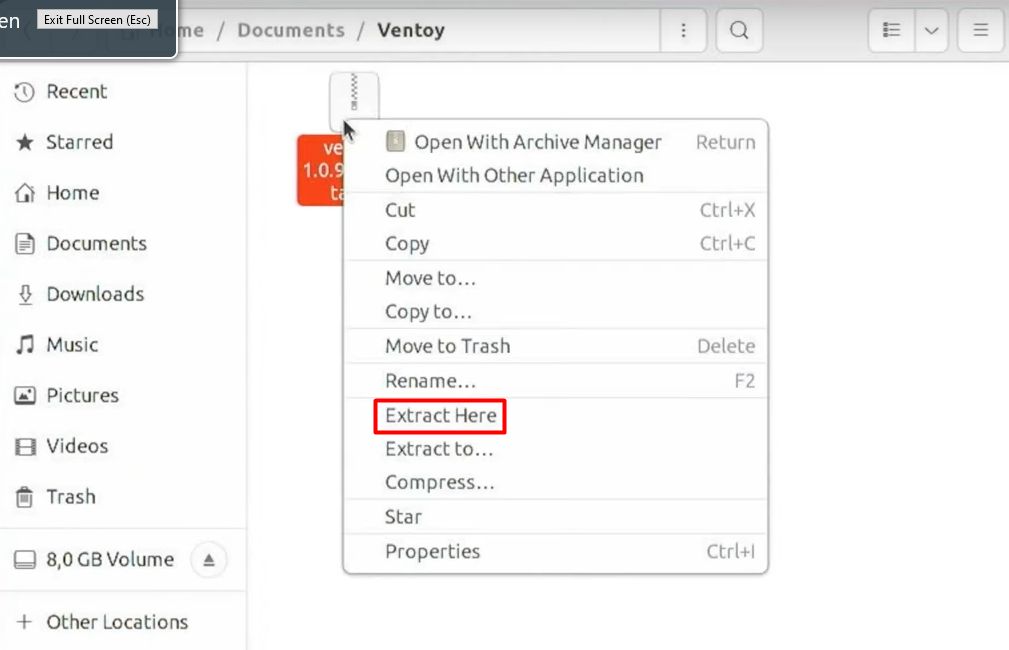Open the hamburger menu in the toolbar

click(x=979, y=30)
